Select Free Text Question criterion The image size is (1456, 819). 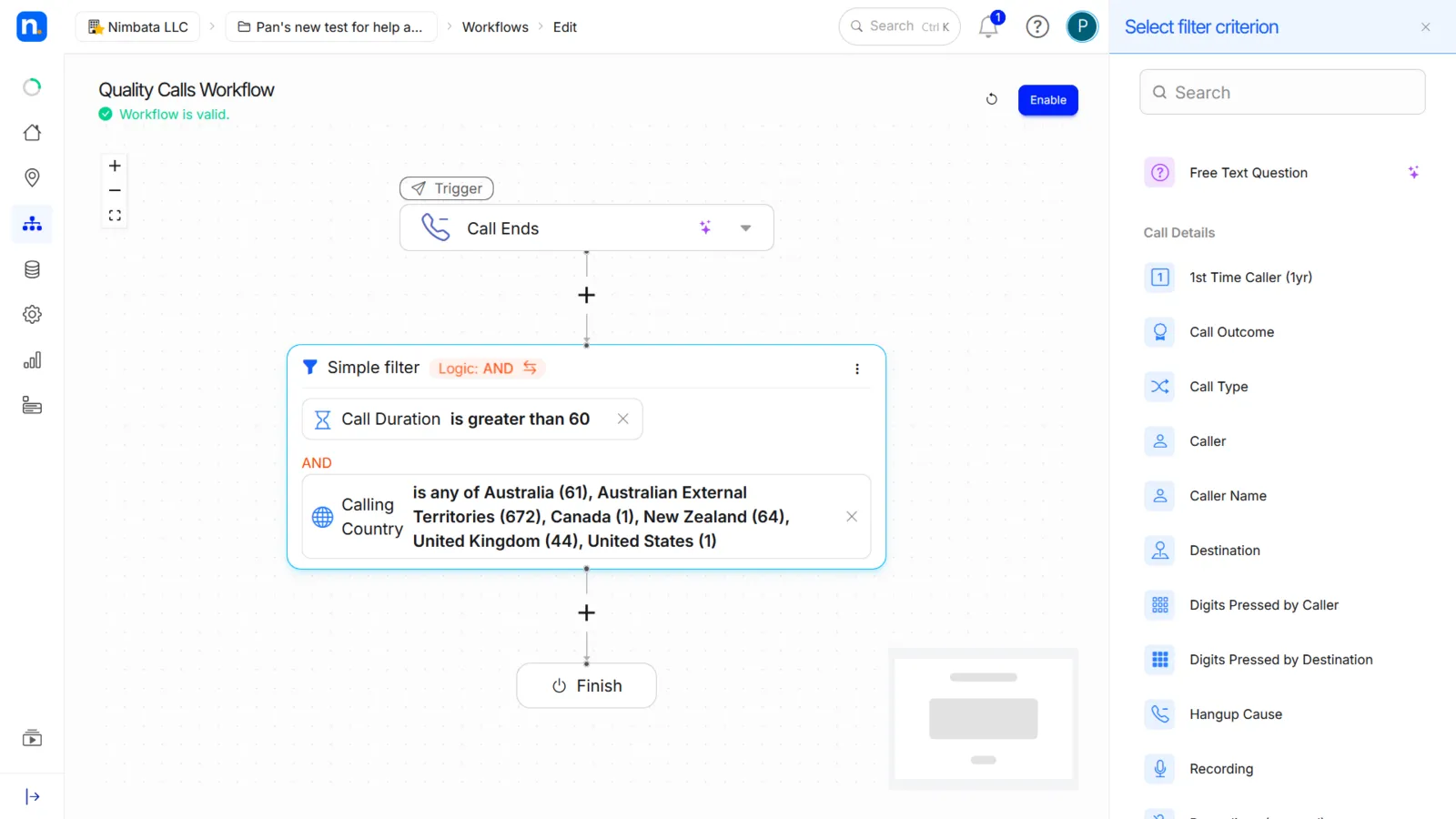[x=1282, y=173]
